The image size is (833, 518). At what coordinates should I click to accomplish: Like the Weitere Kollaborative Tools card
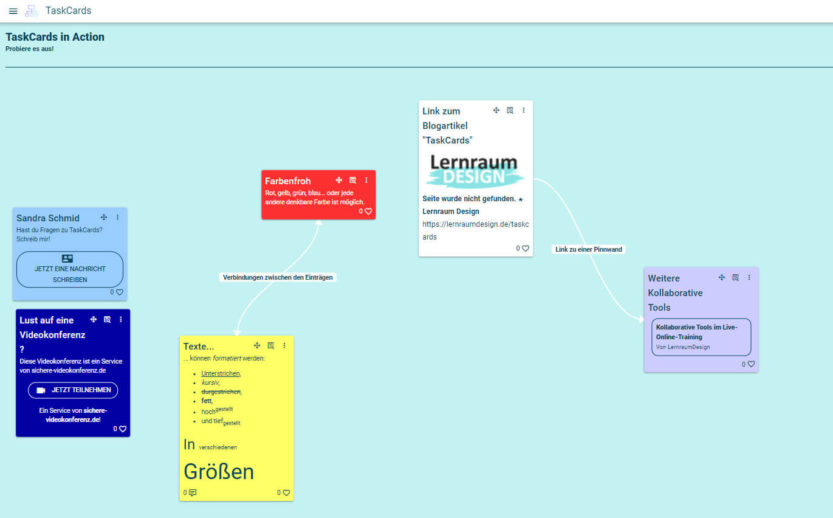point(750,365)
